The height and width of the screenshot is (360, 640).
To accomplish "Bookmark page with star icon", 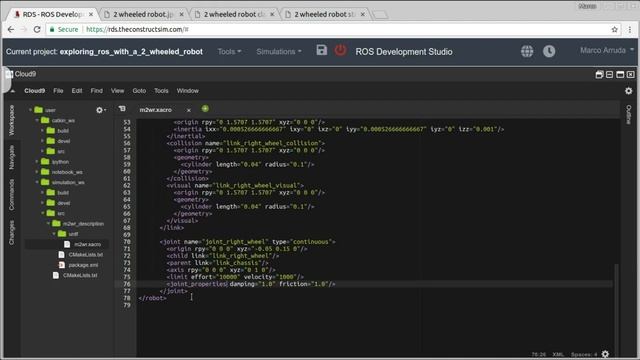I will pos(614,29).
